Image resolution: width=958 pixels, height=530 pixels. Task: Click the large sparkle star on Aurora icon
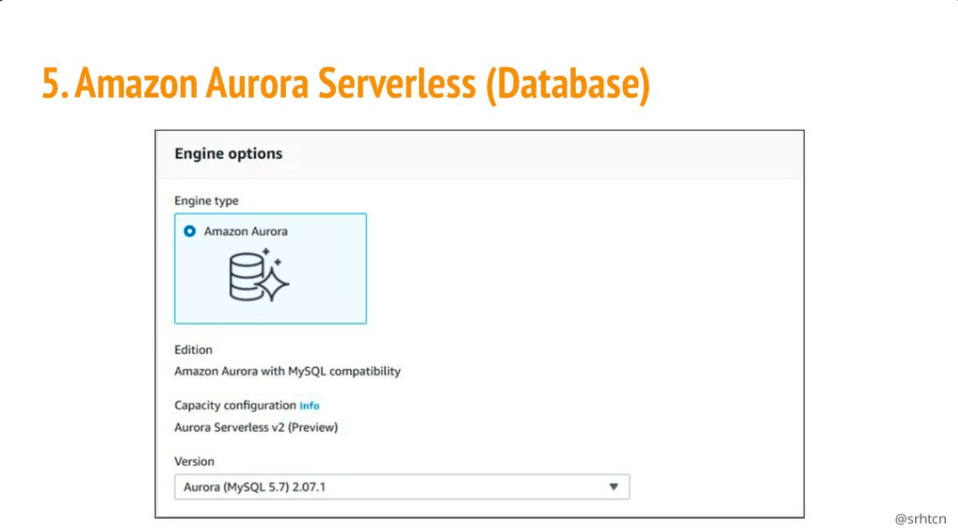tap(272, 285)
